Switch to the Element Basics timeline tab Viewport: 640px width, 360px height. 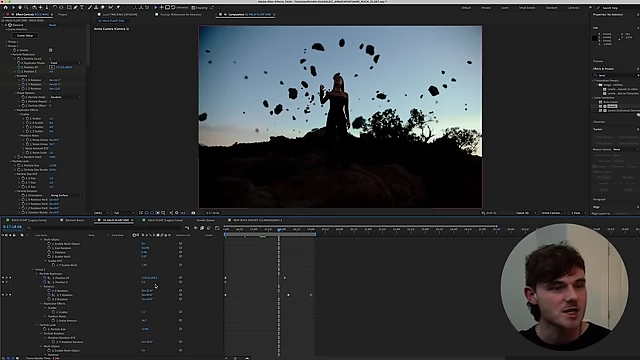pos(75,220)
